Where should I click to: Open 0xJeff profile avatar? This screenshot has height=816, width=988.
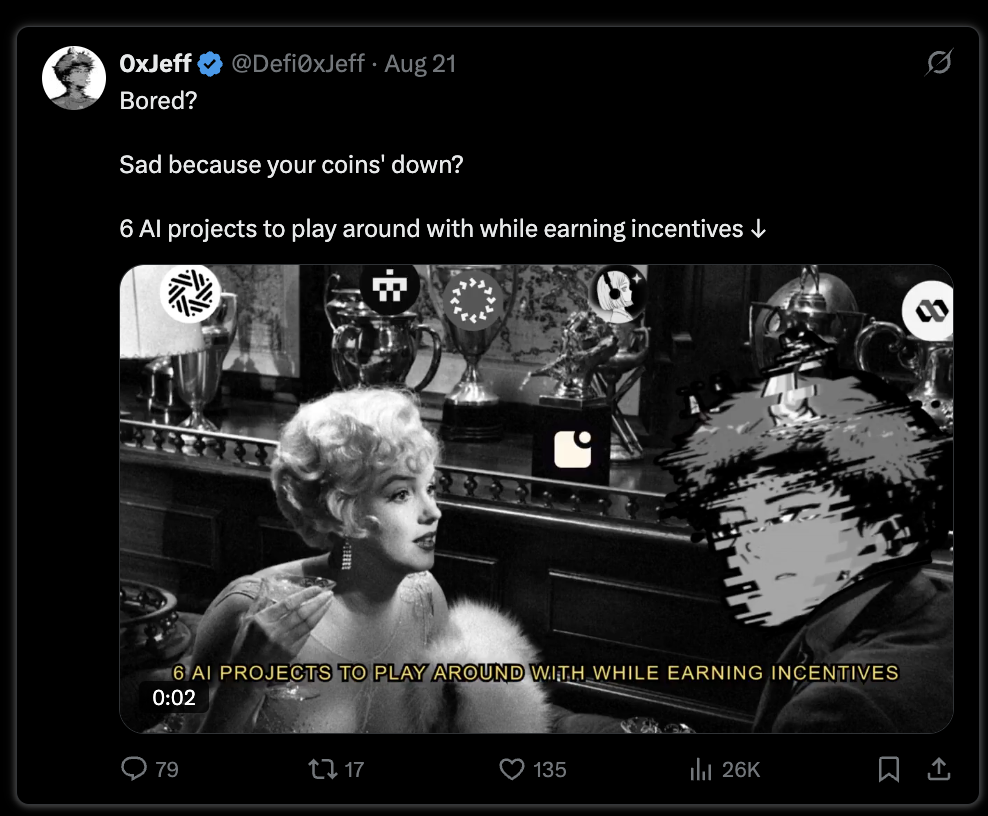[74, 78]
